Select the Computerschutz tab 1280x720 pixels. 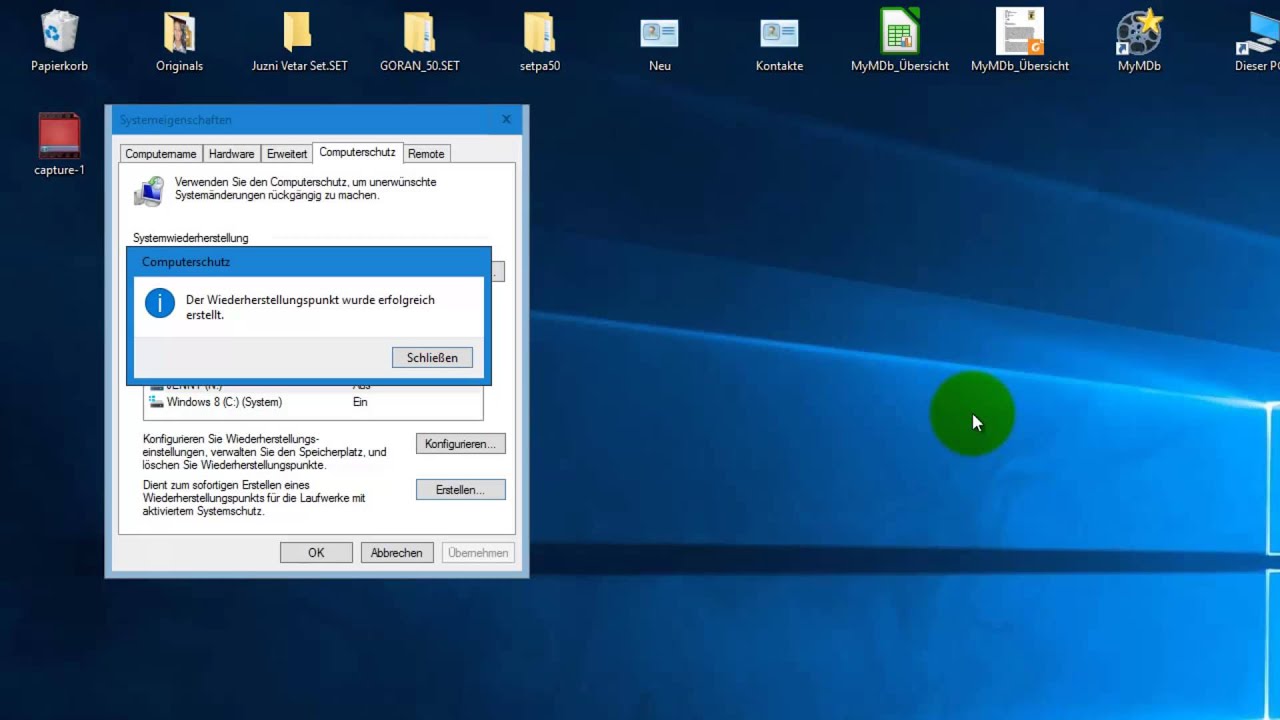click(x=357, y=152)
